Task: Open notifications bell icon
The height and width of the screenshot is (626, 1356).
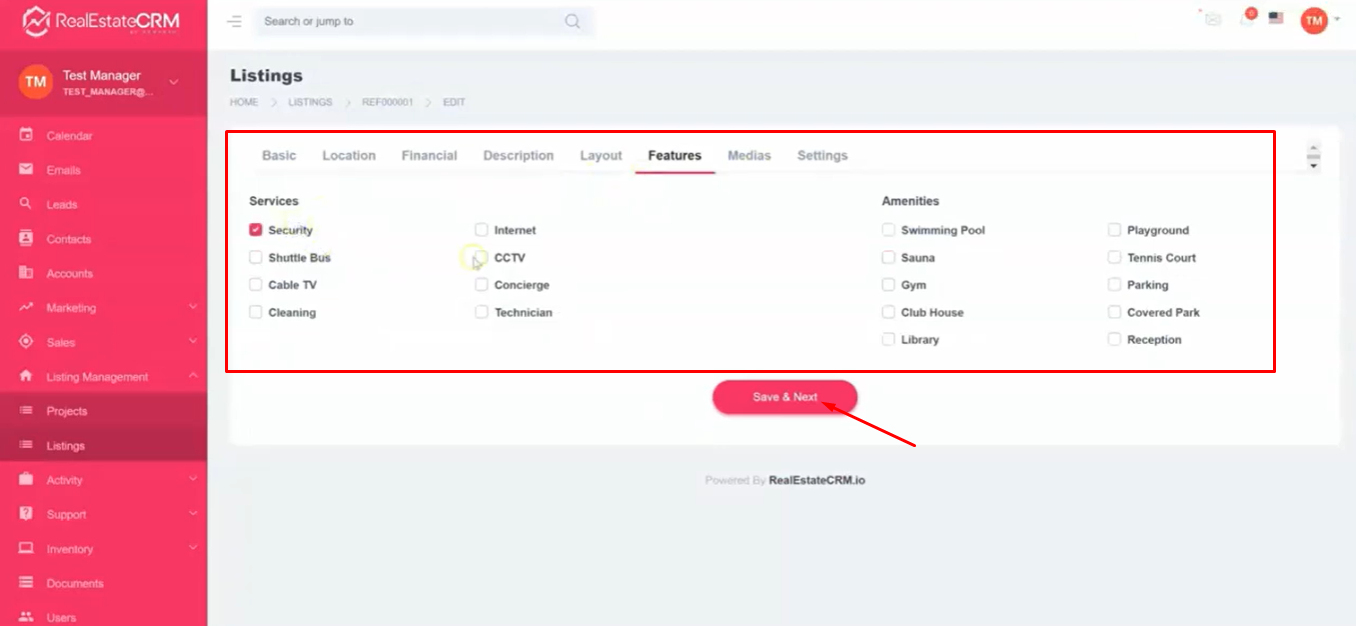Action: [x=1245, y=19]
